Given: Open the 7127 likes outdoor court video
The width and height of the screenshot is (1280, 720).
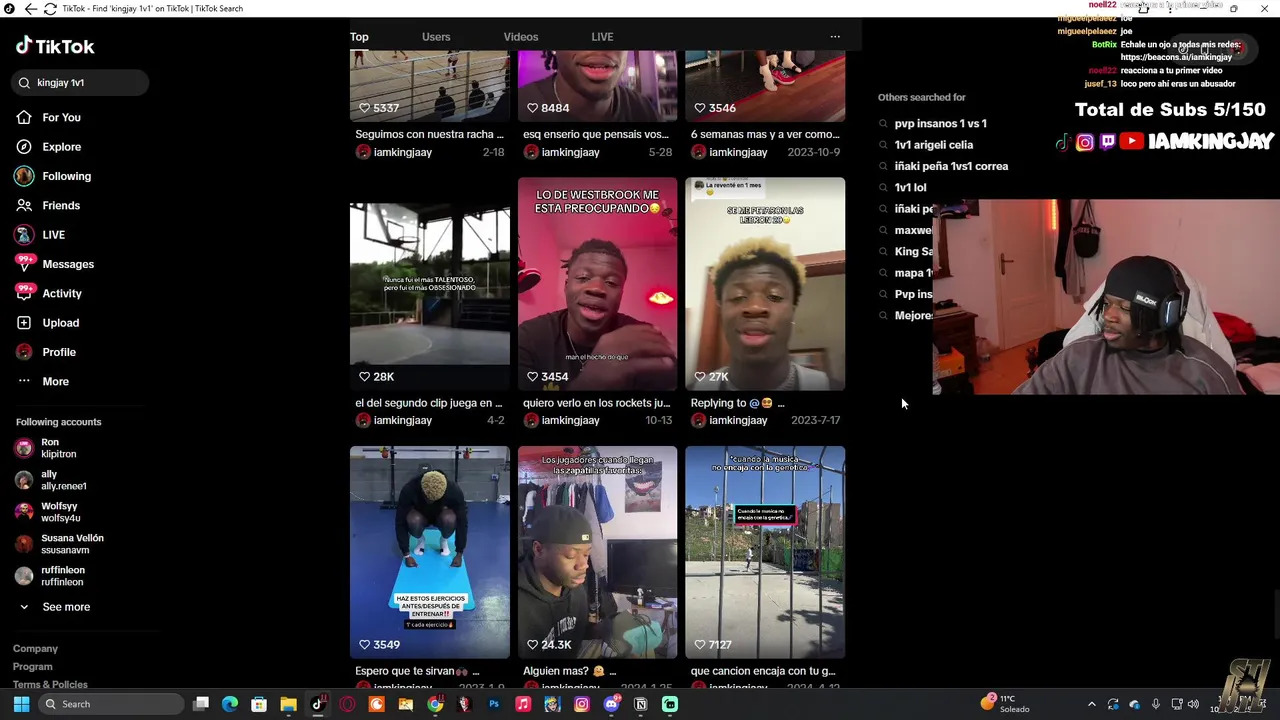Looking at the screenshot, I should tap(765, 552).
